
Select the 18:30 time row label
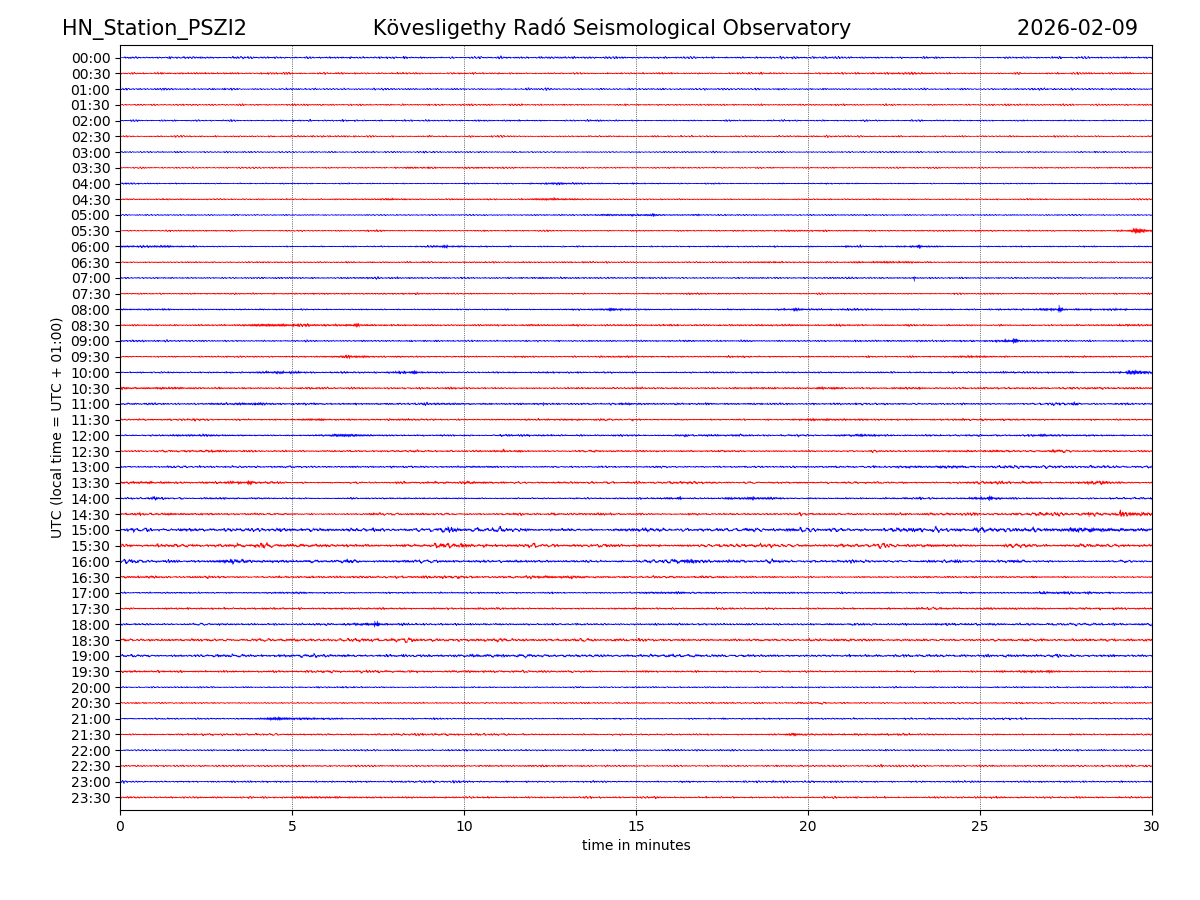(91, 641)
